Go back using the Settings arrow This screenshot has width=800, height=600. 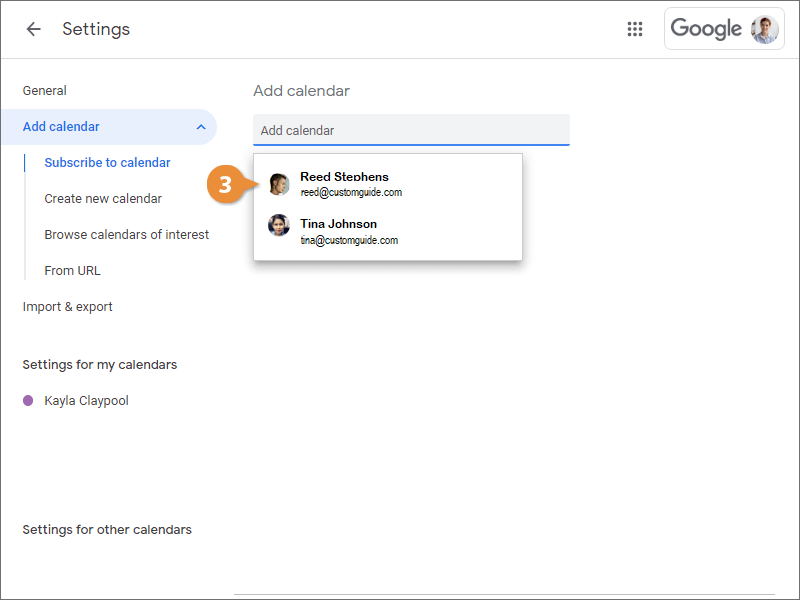pos(34,29)
